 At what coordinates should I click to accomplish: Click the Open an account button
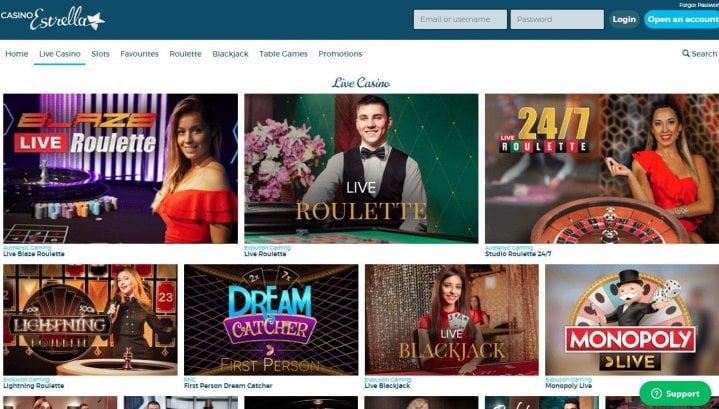682,19
